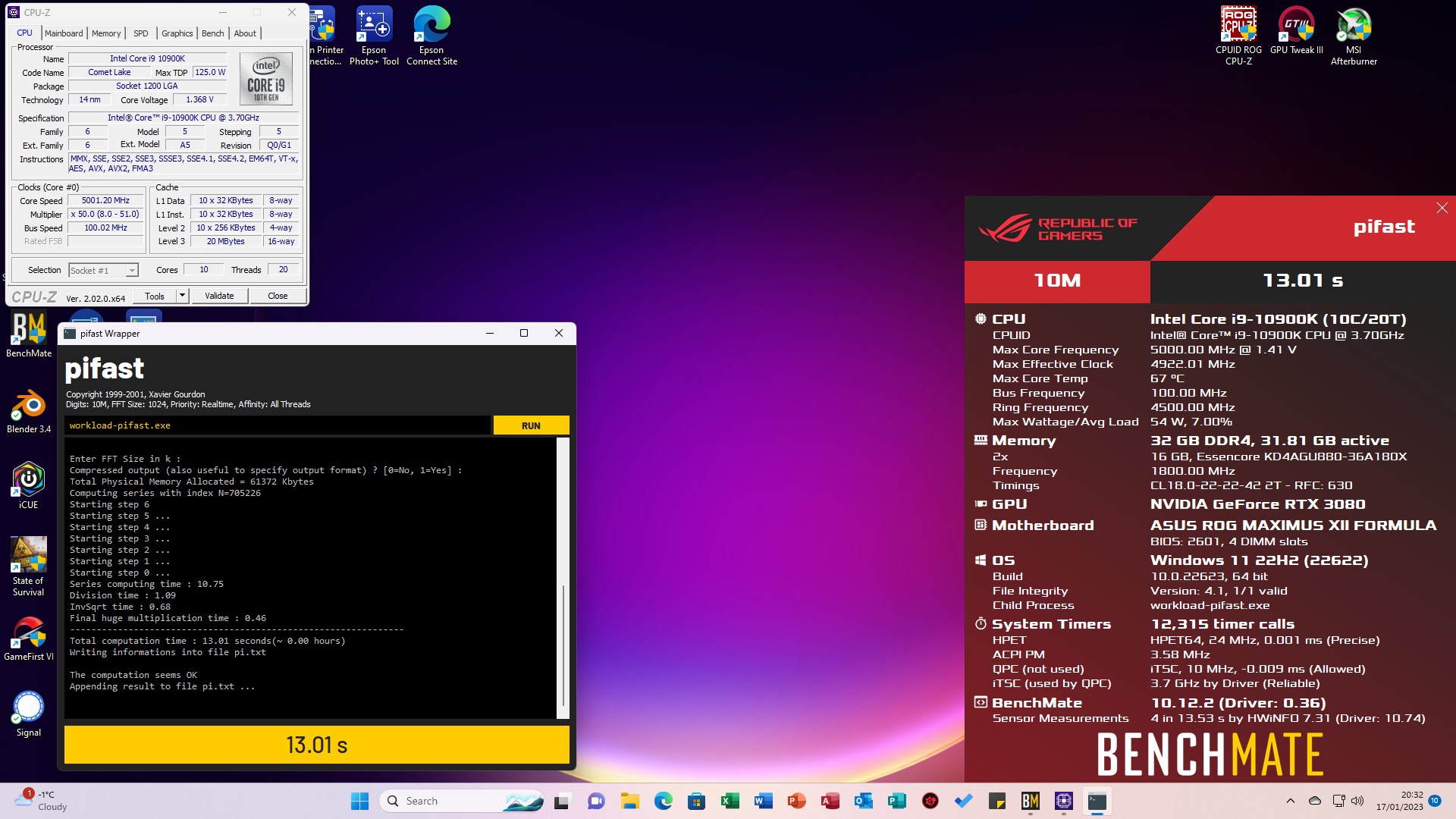The height and width of the screenshot is (819, 1456).
Task: Click the 13.01 s yellow result bar
Action: (317, 745)
